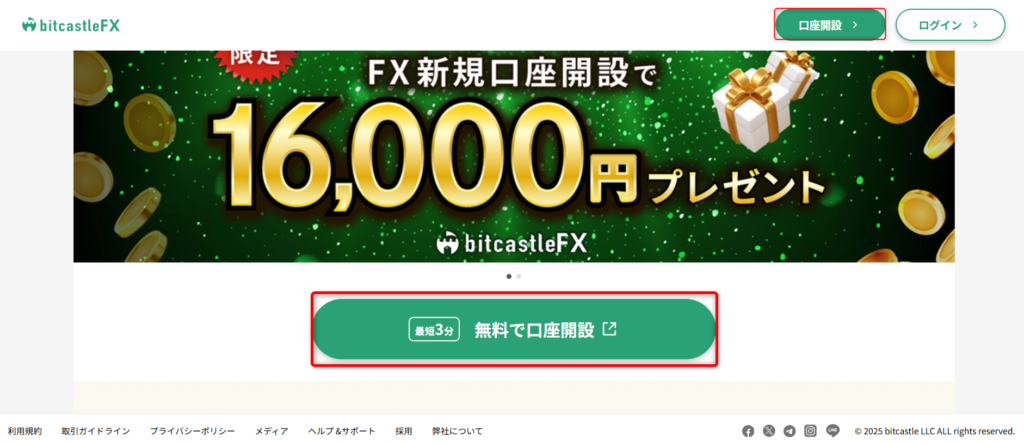This screenshot has width=1024, height=443.
Task: Go to ヘルプ&サポート in the footer
Action: [342, 431]
